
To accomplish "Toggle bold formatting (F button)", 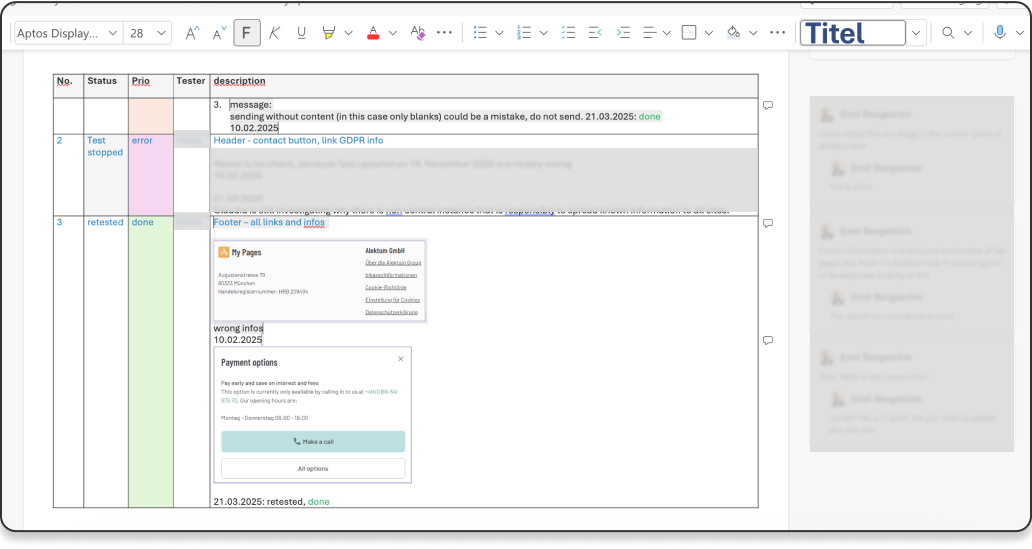I will pyautogui.click(x=246, y=33).
